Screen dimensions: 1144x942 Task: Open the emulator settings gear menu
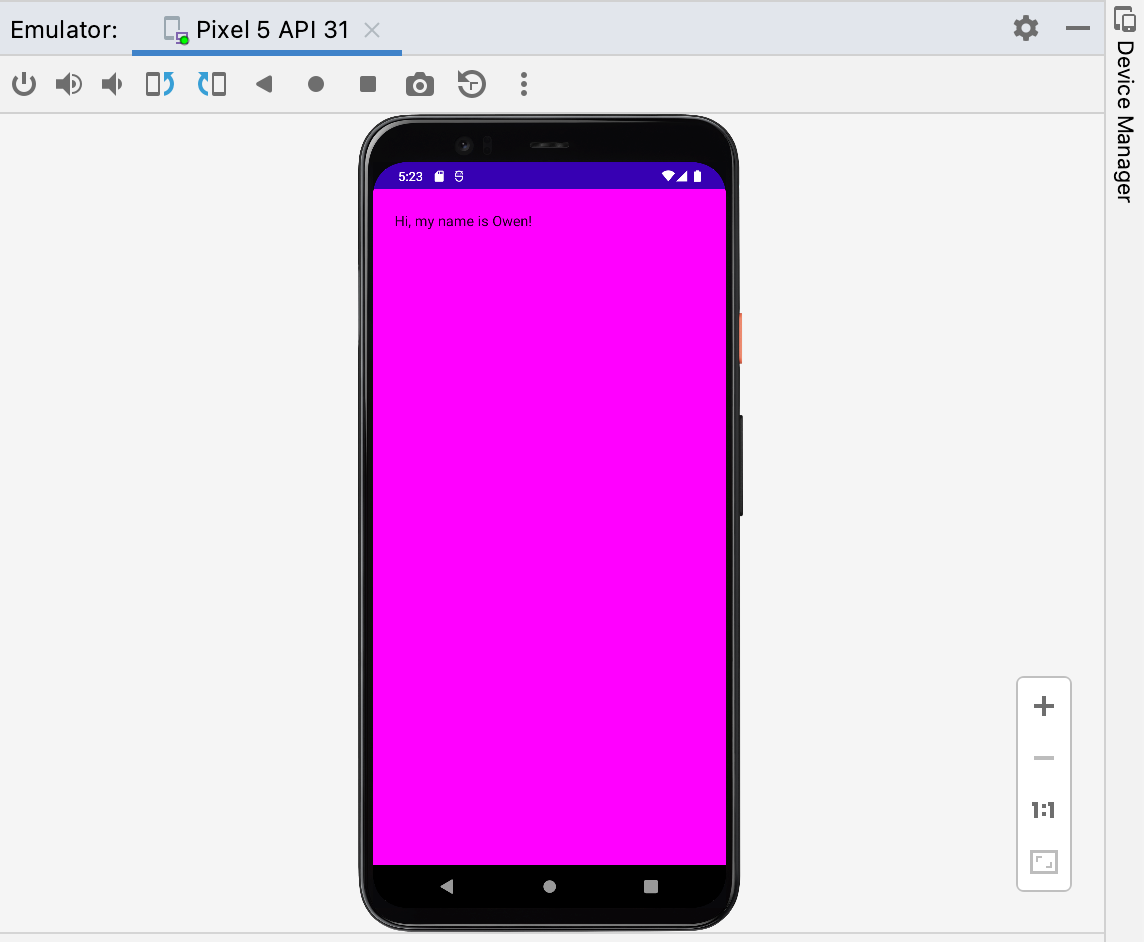coord(1024,29)
